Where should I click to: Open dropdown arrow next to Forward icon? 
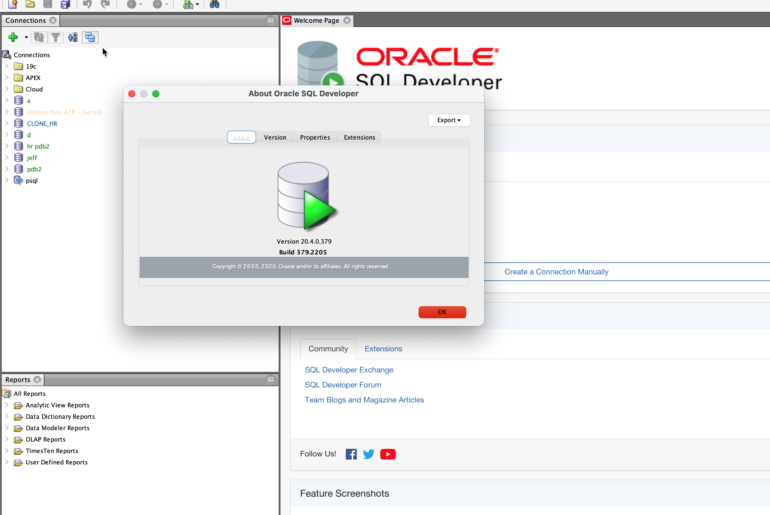point(167,4)
